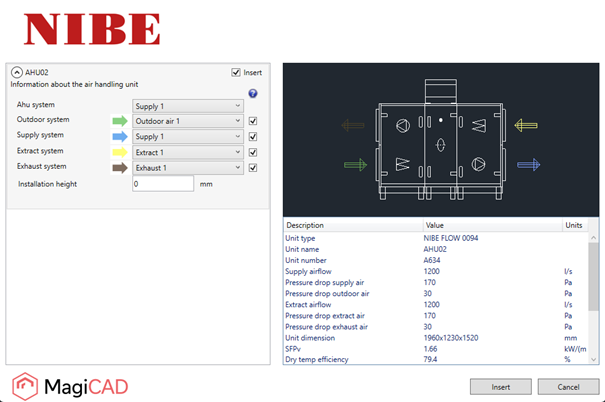Click the brown Exhaust system arrow icon
This screenshot has height=402, width=605.
120,168
